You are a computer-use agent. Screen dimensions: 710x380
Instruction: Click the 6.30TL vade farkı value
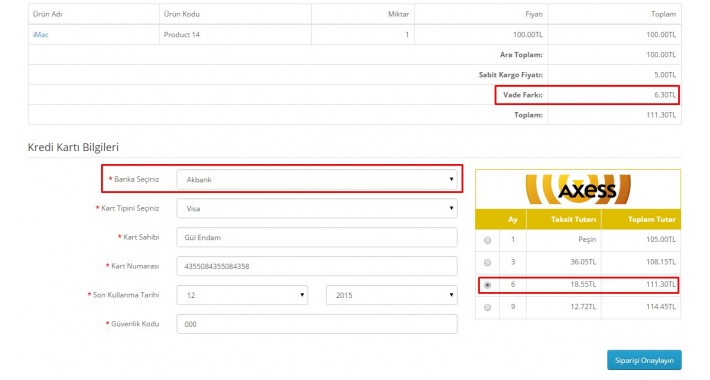point(665,95)
